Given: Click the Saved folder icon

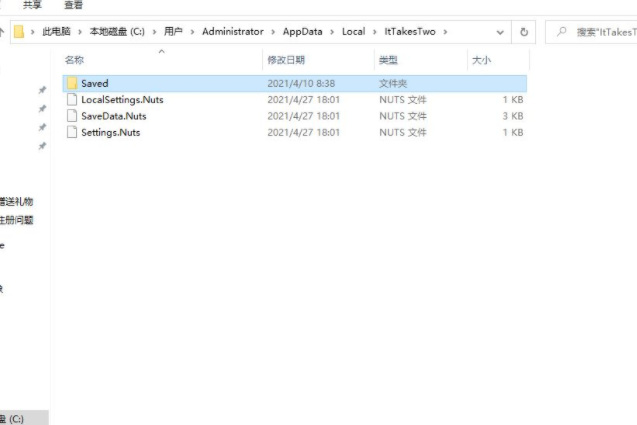Looking at the screenshot, I should (x=71, y=83).
